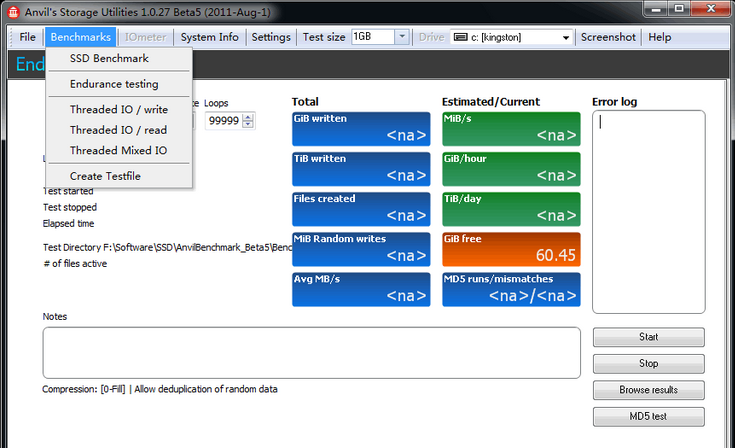Decrease the Loops value with the down arrow
Image resolution: width=735 pixels, height=448 pixels.
click(248, 124)
